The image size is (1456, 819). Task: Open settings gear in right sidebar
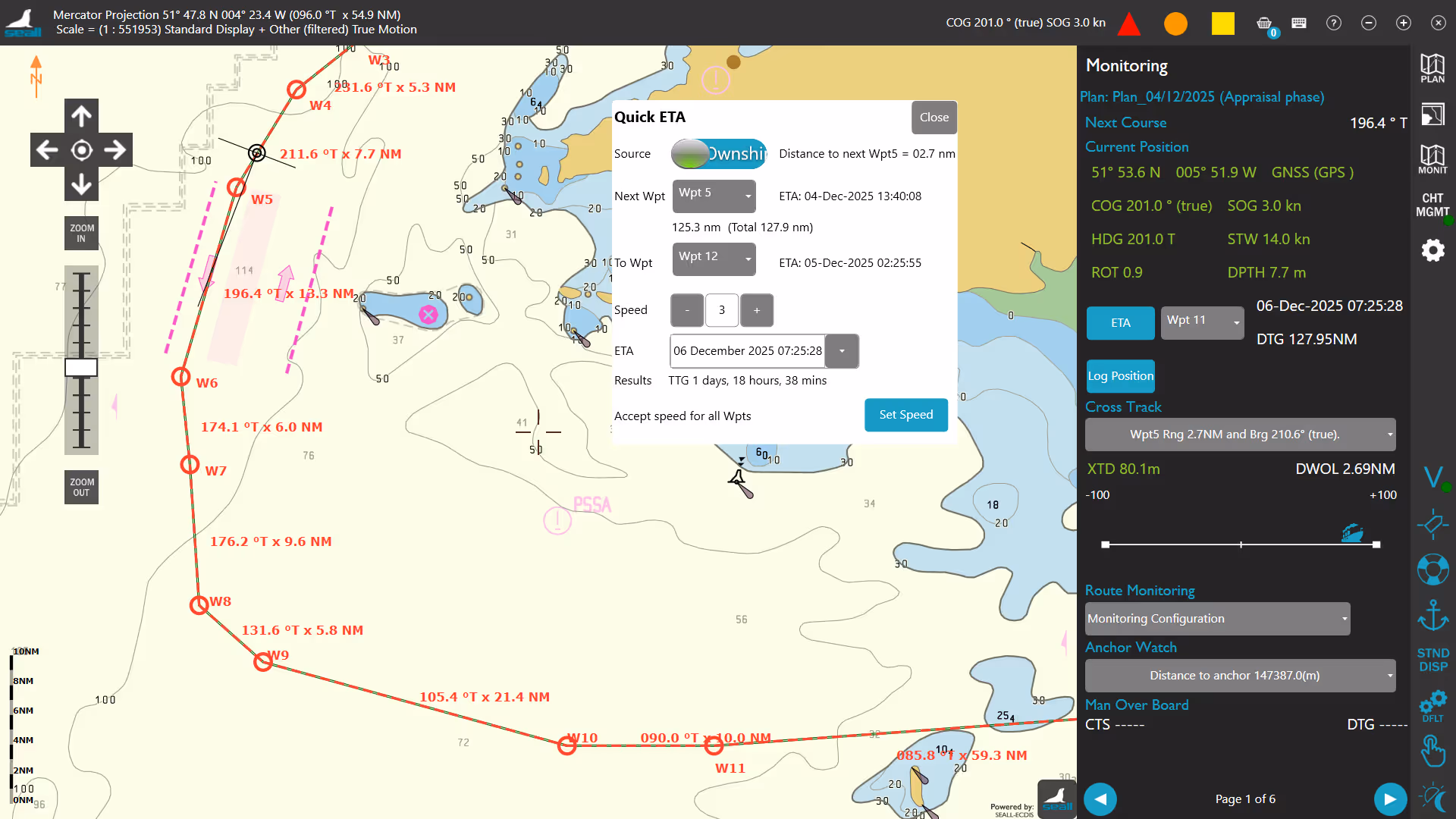(x=1432, y=250)
